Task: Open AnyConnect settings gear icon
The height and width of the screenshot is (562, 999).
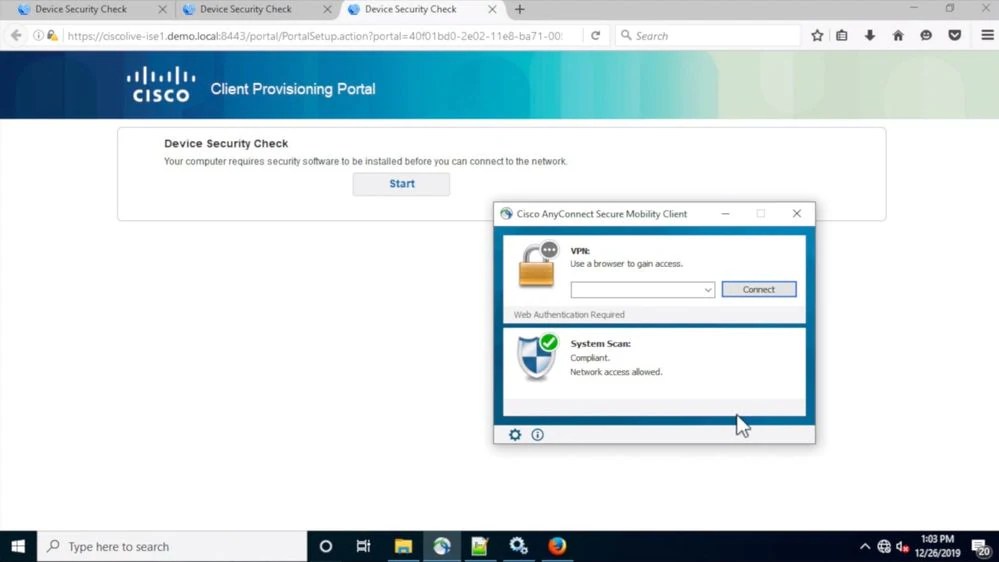Action: [515, 435]
